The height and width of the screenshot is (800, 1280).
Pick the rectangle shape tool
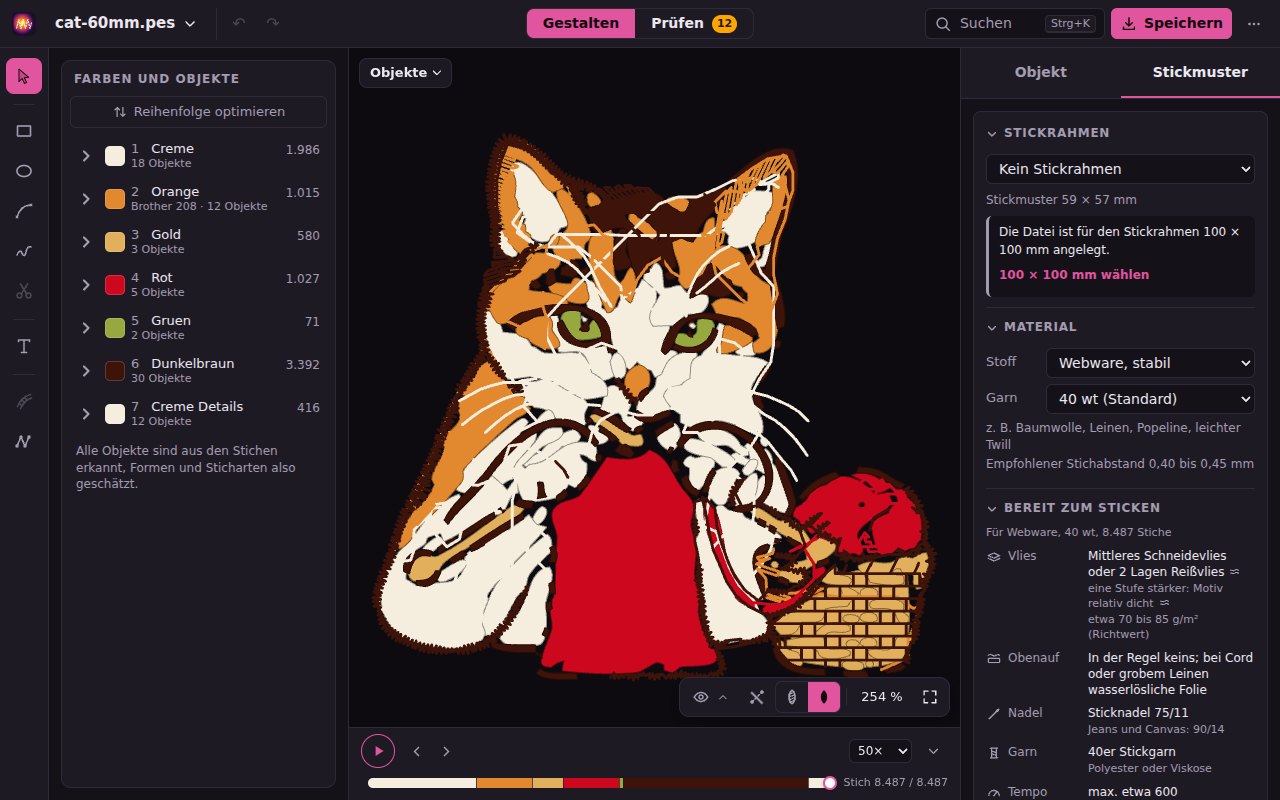24,130
